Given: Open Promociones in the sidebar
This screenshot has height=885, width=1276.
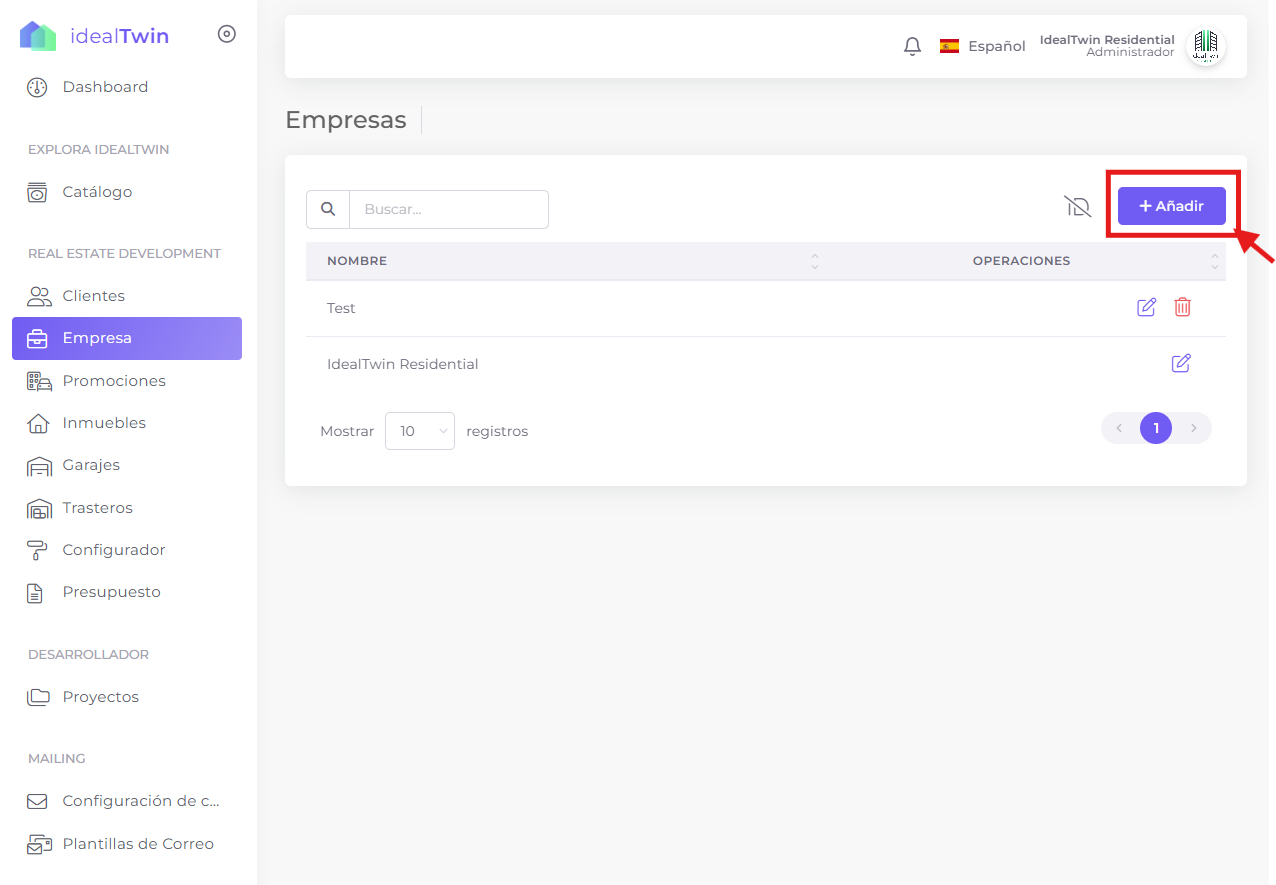Looking at the screenshot, I should pyautogui.click(x=114, y=381).
